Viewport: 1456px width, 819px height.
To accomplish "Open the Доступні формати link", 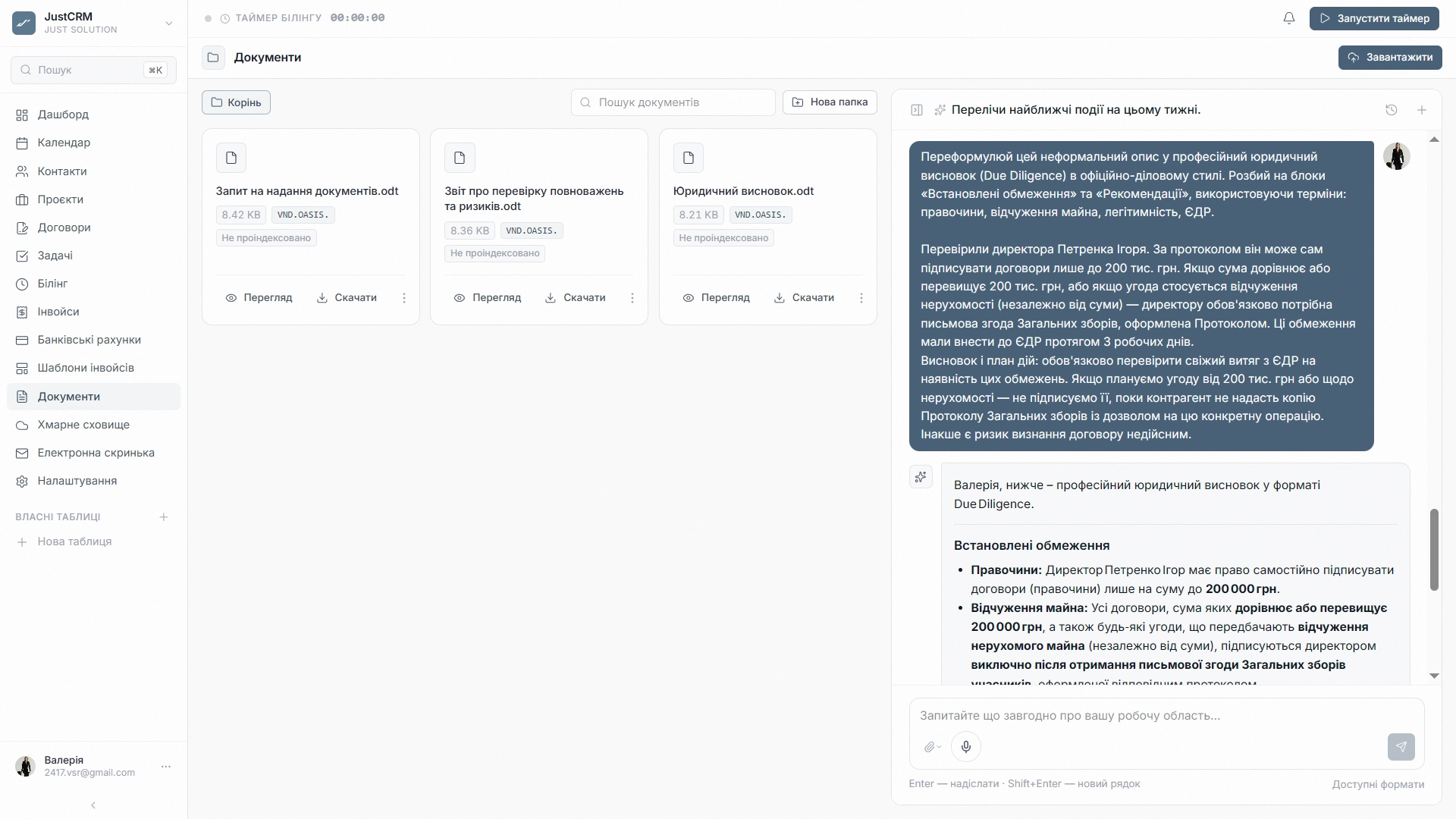I will click(1378, 785).
